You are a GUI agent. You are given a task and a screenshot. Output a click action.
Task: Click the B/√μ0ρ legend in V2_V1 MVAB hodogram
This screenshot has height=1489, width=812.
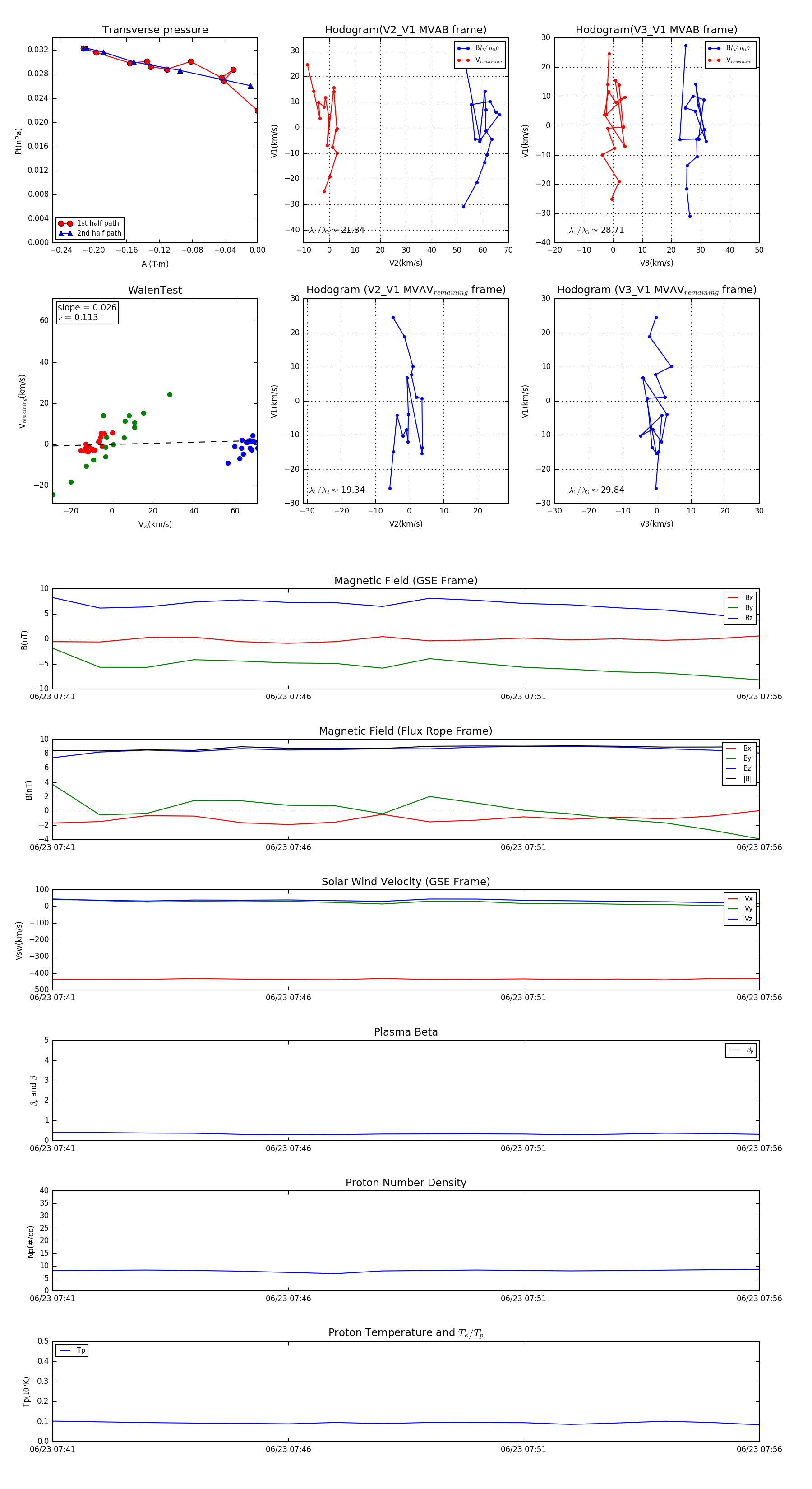(479, 49)
